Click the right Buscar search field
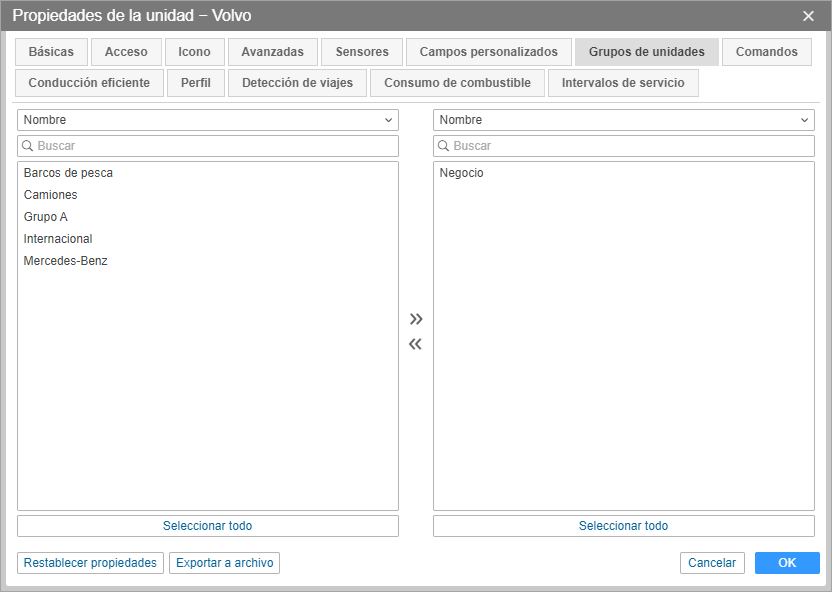Image resolution: width=832 pixels, height=592 pixels. [624, 146]
